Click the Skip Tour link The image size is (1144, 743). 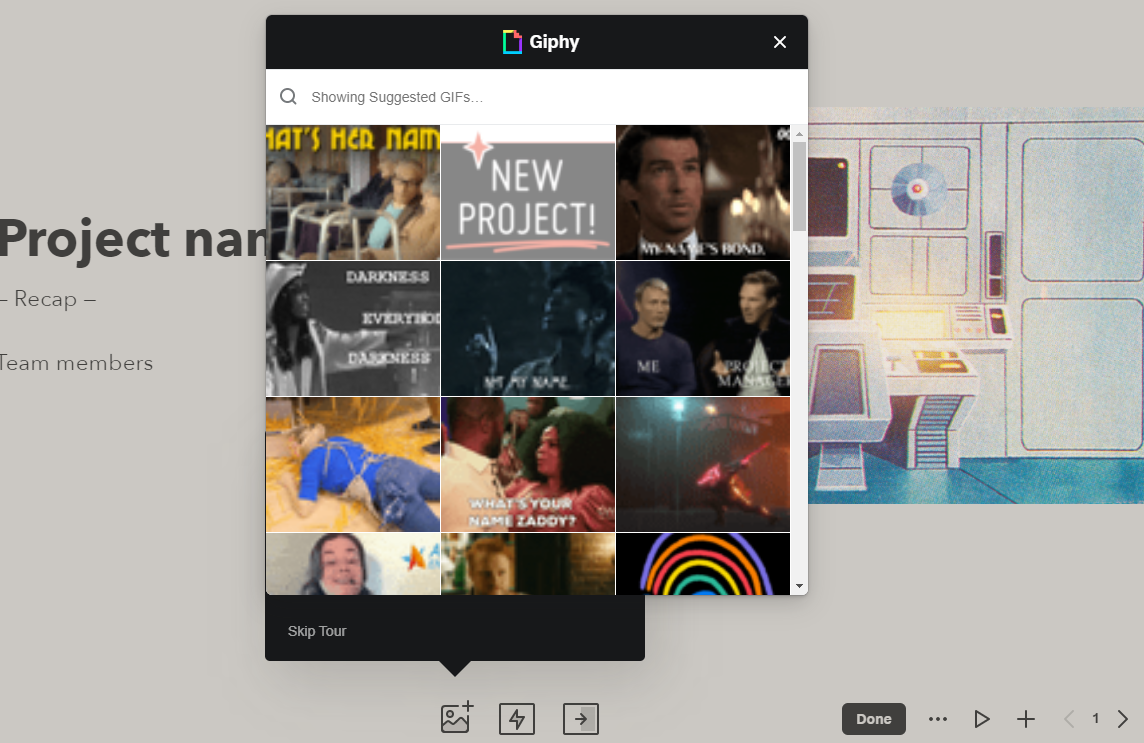[317, 631]
